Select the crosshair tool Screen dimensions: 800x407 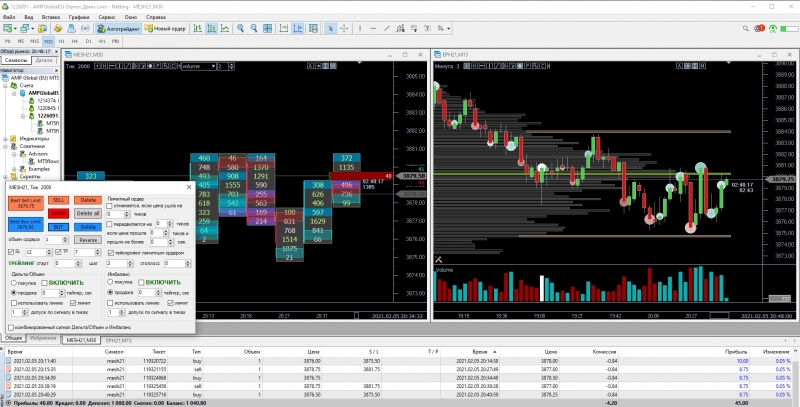click(x=343, y=29)
